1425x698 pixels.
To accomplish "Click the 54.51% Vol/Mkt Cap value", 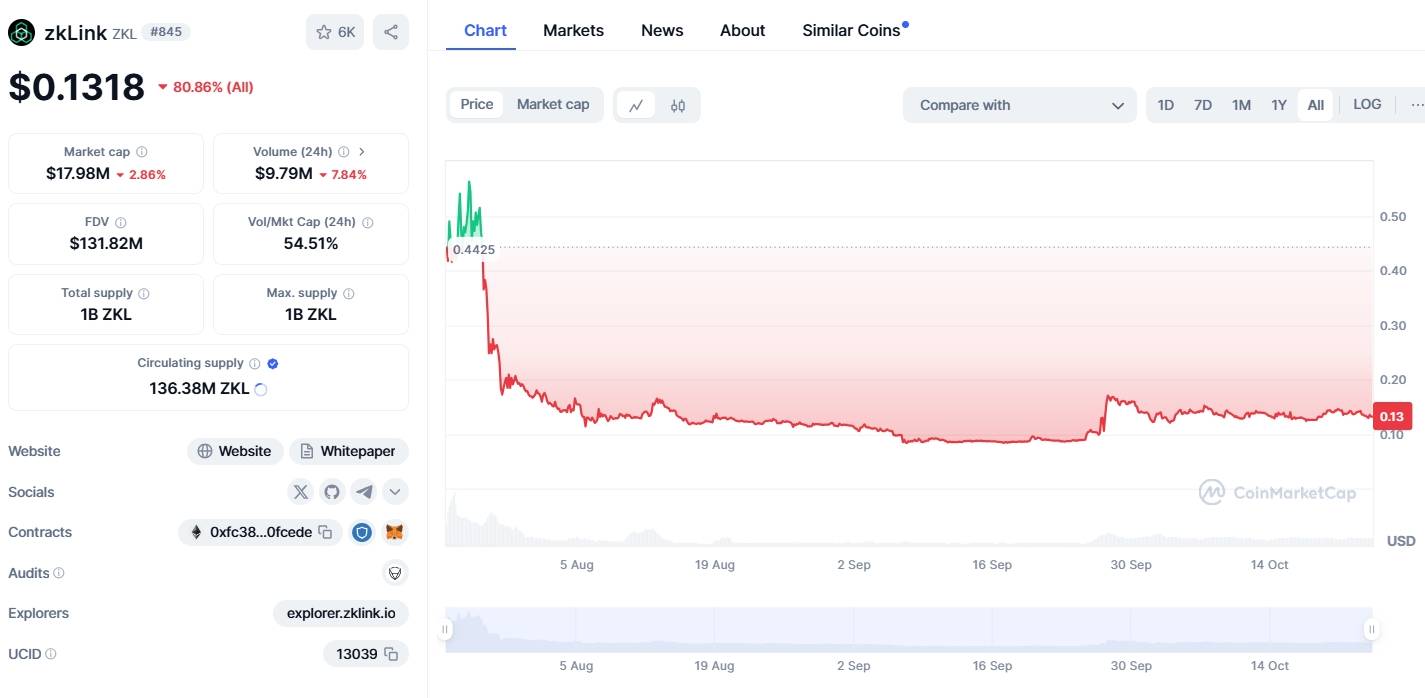I will pyautogui.click(x=311, y=243).
